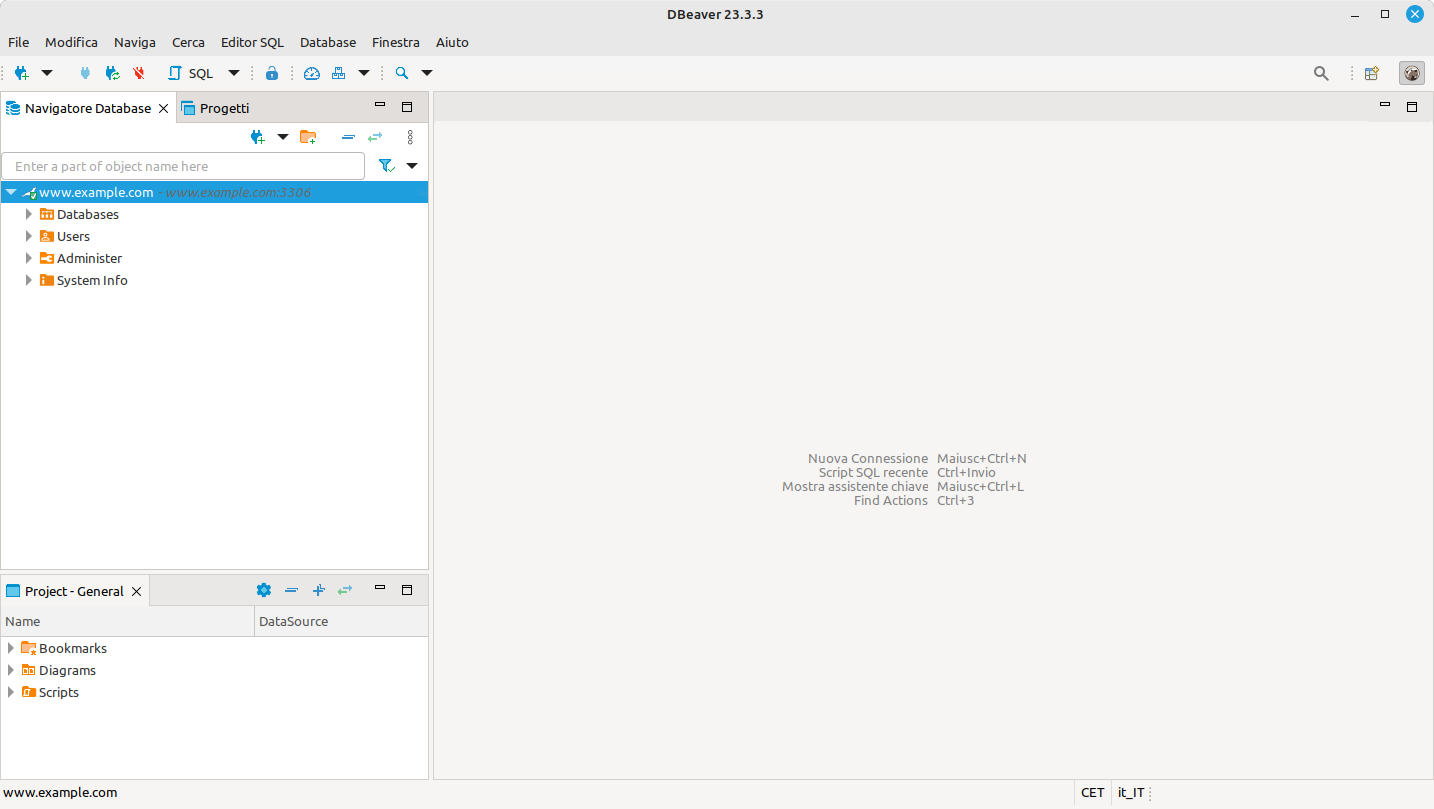The image size is (1434, 809).
Task: Expand the Users tree node
Action: point(29,236)
